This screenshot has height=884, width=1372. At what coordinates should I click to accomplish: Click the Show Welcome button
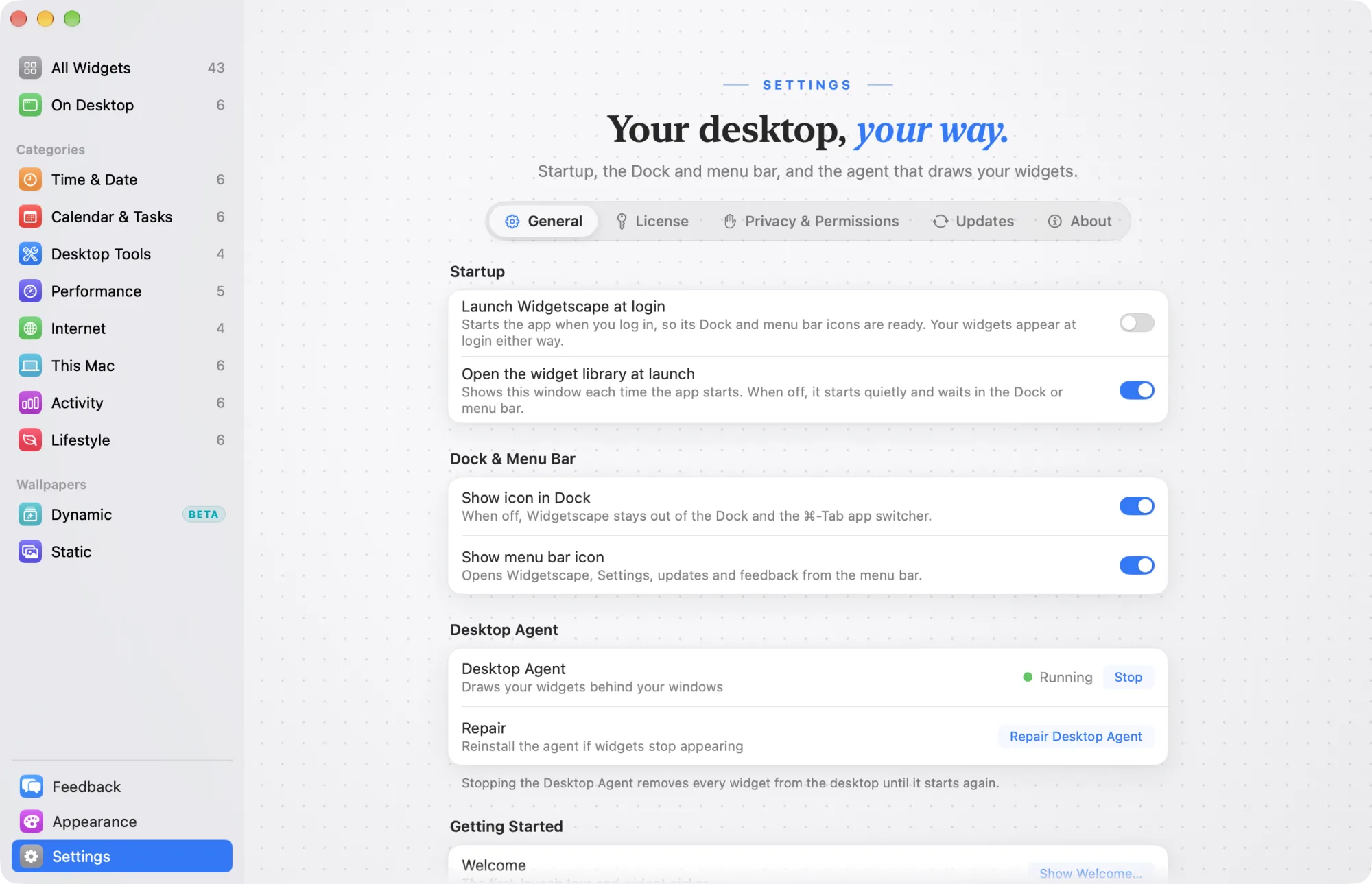[x=1090, y=873]
